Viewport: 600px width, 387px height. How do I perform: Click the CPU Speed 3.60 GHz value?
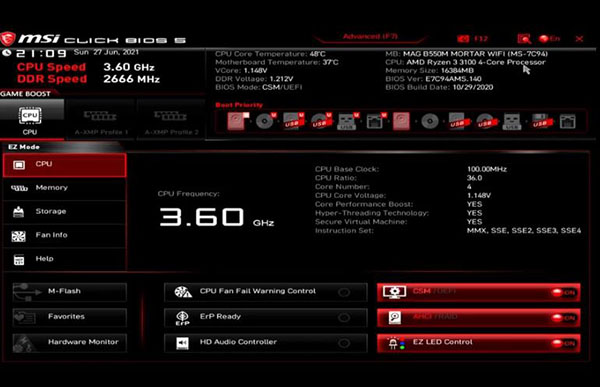129,67
